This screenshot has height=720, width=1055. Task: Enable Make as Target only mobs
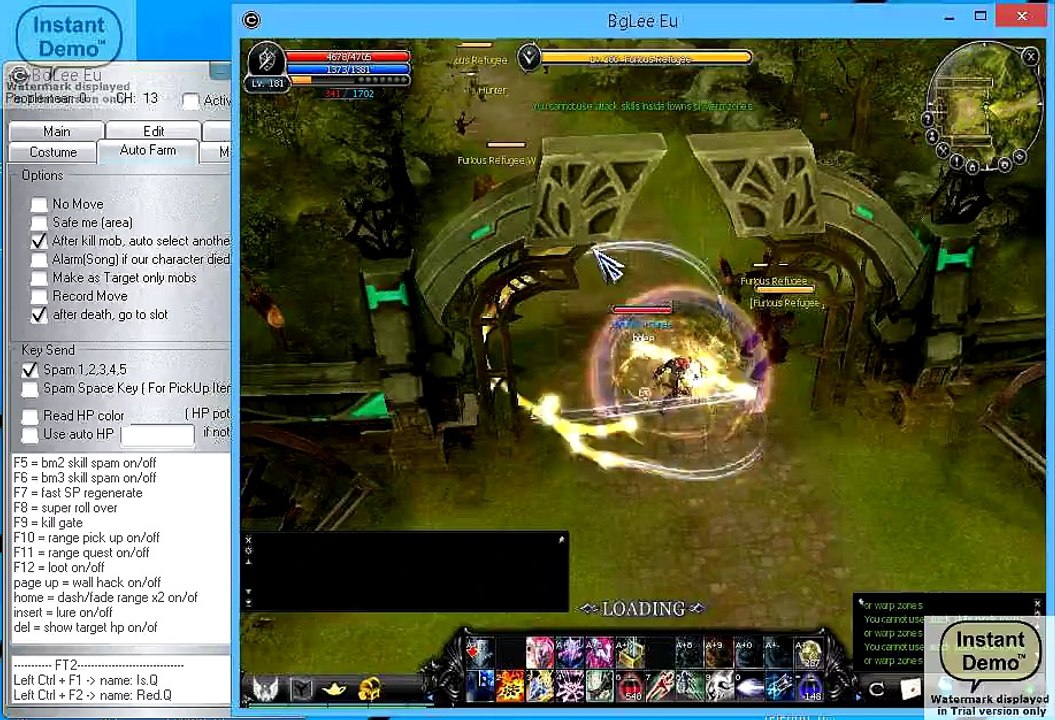click(x=39, y=278)
